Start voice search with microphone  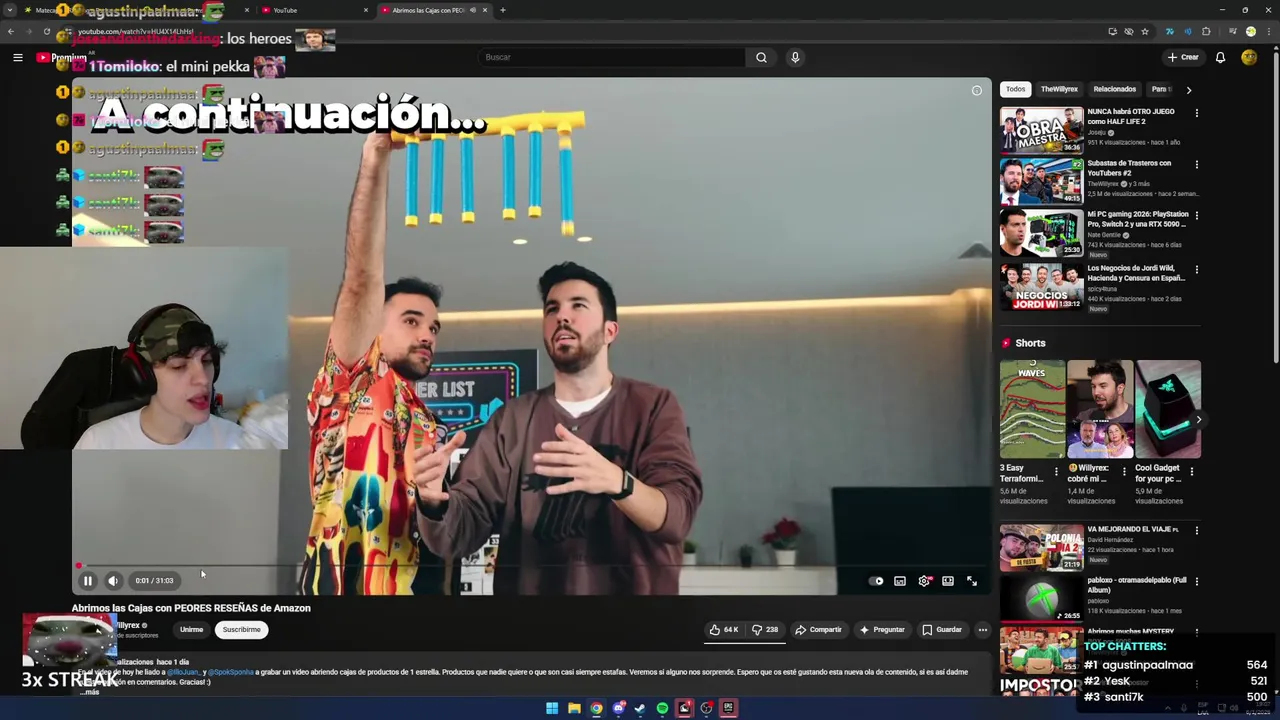pos(795,57)
